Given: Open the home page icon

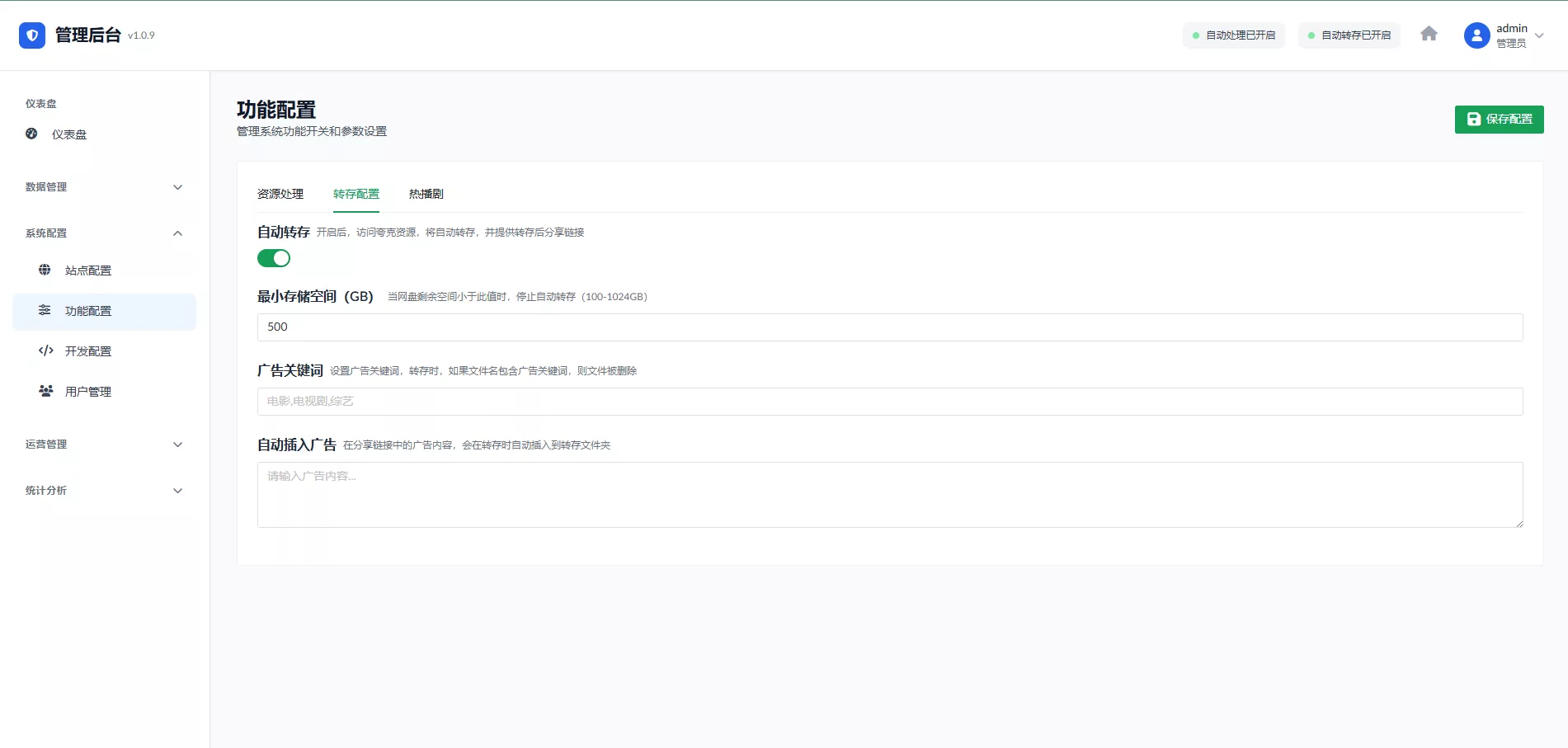Looking at the screenshot, I should point(1429,34).
